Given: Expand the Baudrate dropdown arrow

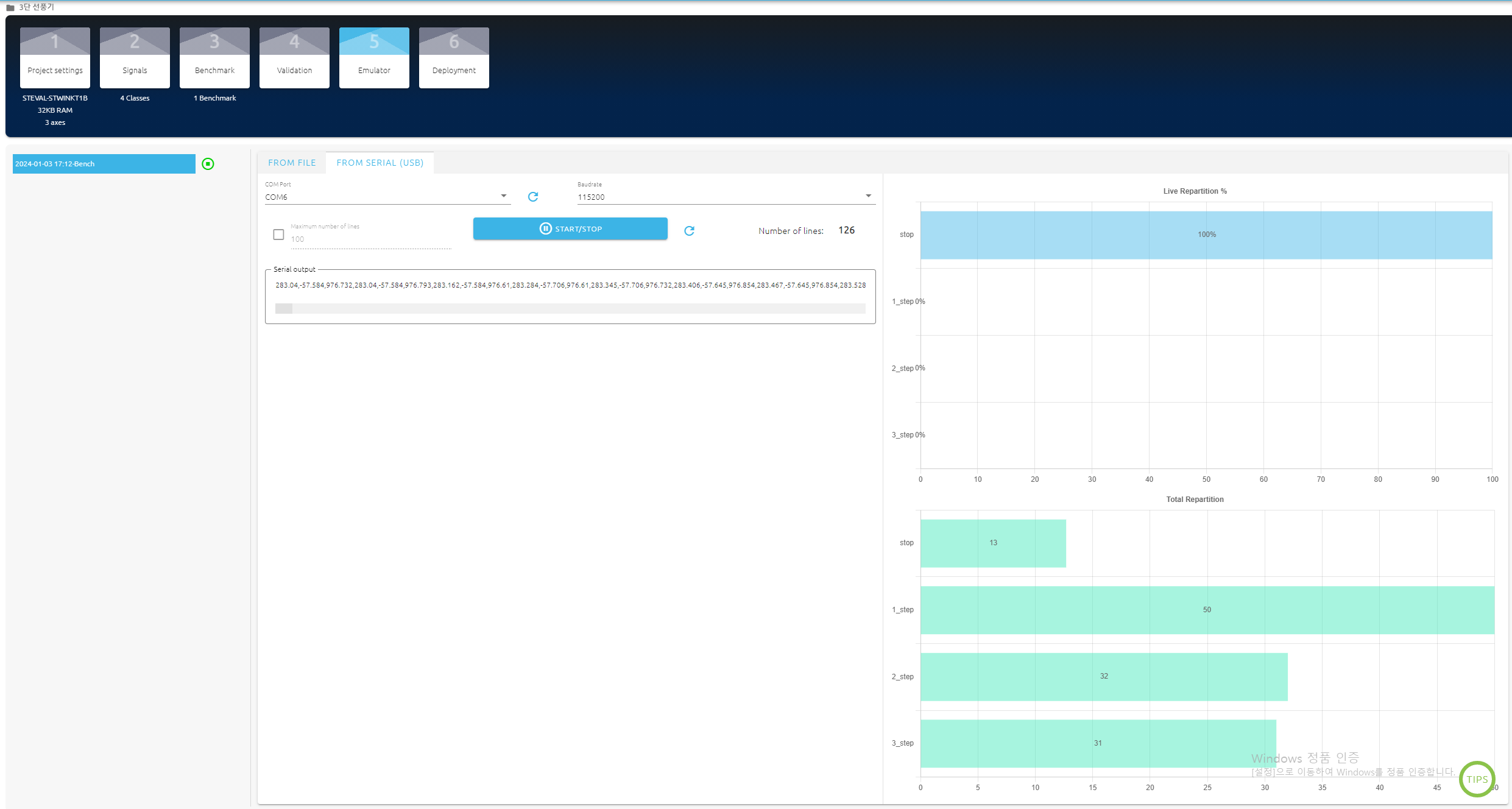Looking at the screenshot, I should click(x=868, y=196).
